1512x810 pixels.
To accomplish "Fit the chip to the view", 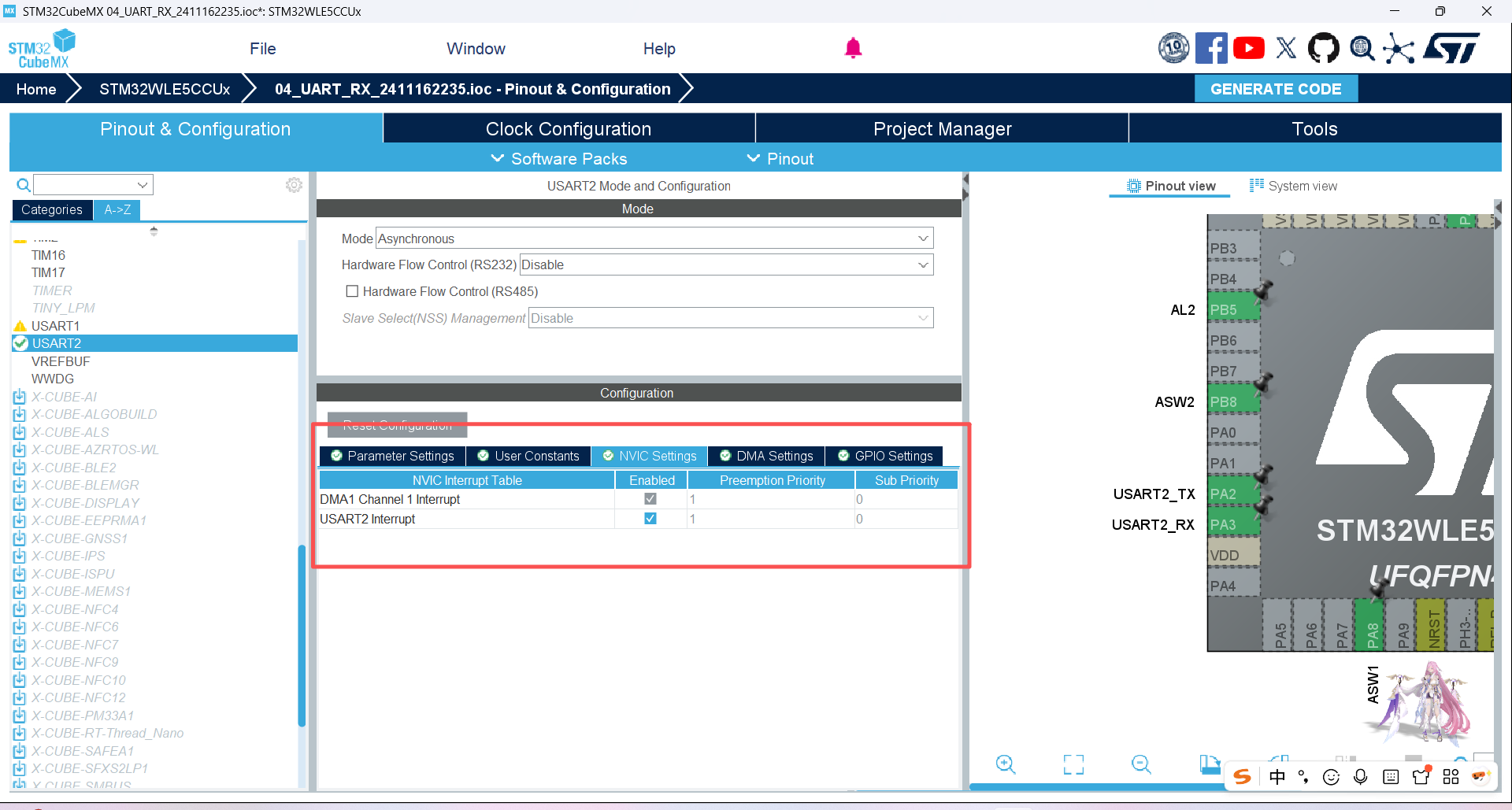I will click(1073, 764).
